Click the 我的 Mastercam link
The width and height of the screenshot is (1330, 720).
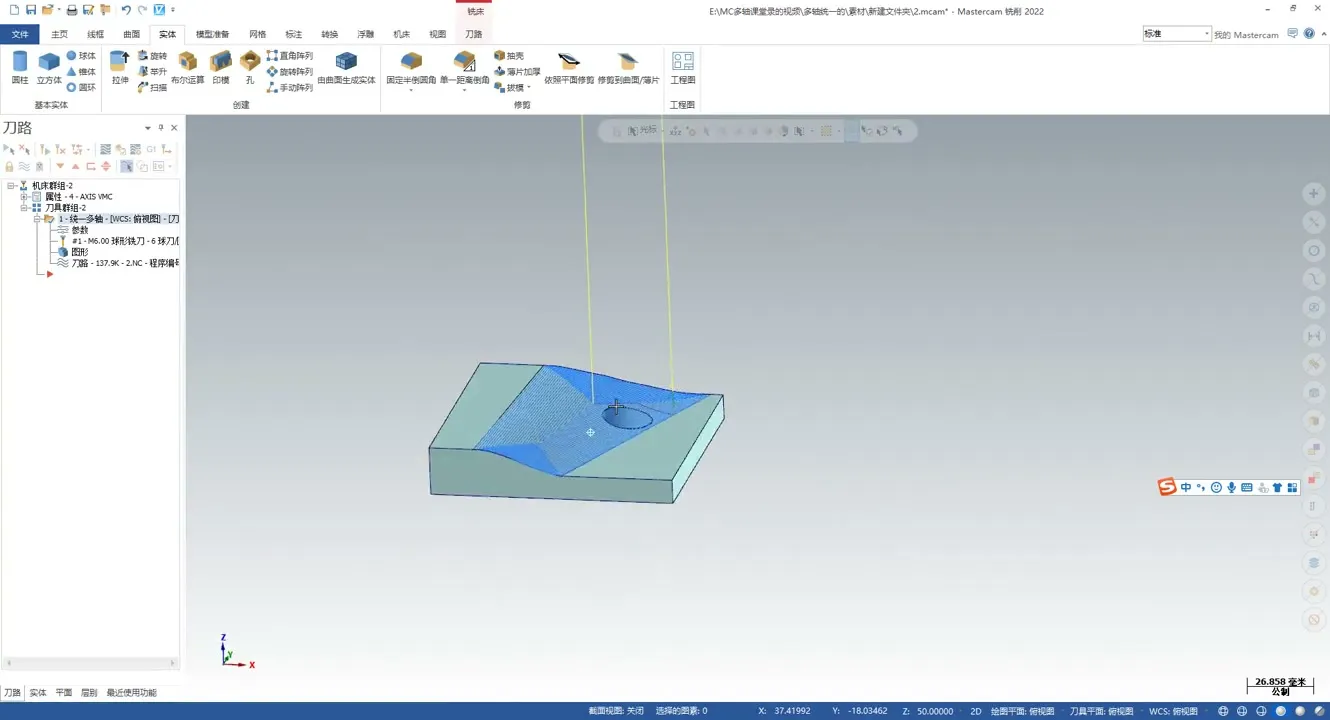point(1246,35)
